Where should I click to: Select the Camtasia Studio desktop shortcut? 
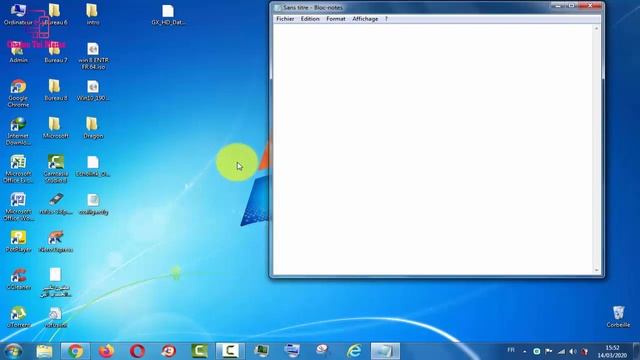56,169
